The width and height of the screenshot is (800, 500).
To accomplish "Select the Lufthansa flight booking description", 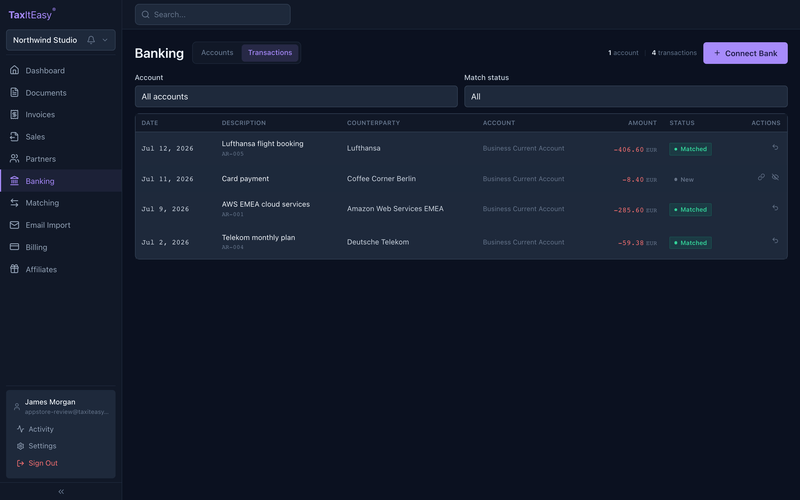I will click(262, 144).
